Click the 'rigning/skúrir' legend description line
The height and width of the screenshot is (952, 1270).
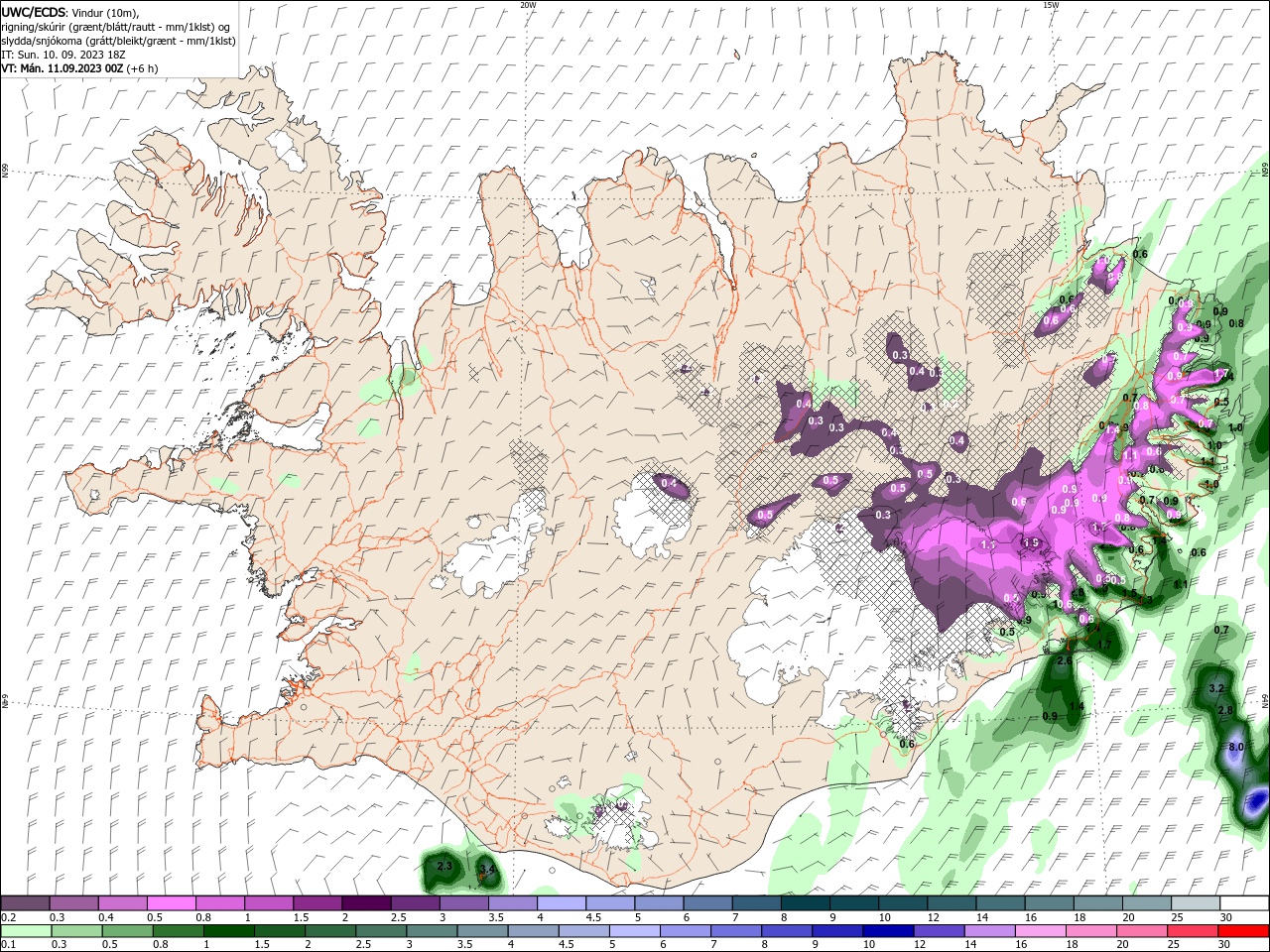coord(116,26)
